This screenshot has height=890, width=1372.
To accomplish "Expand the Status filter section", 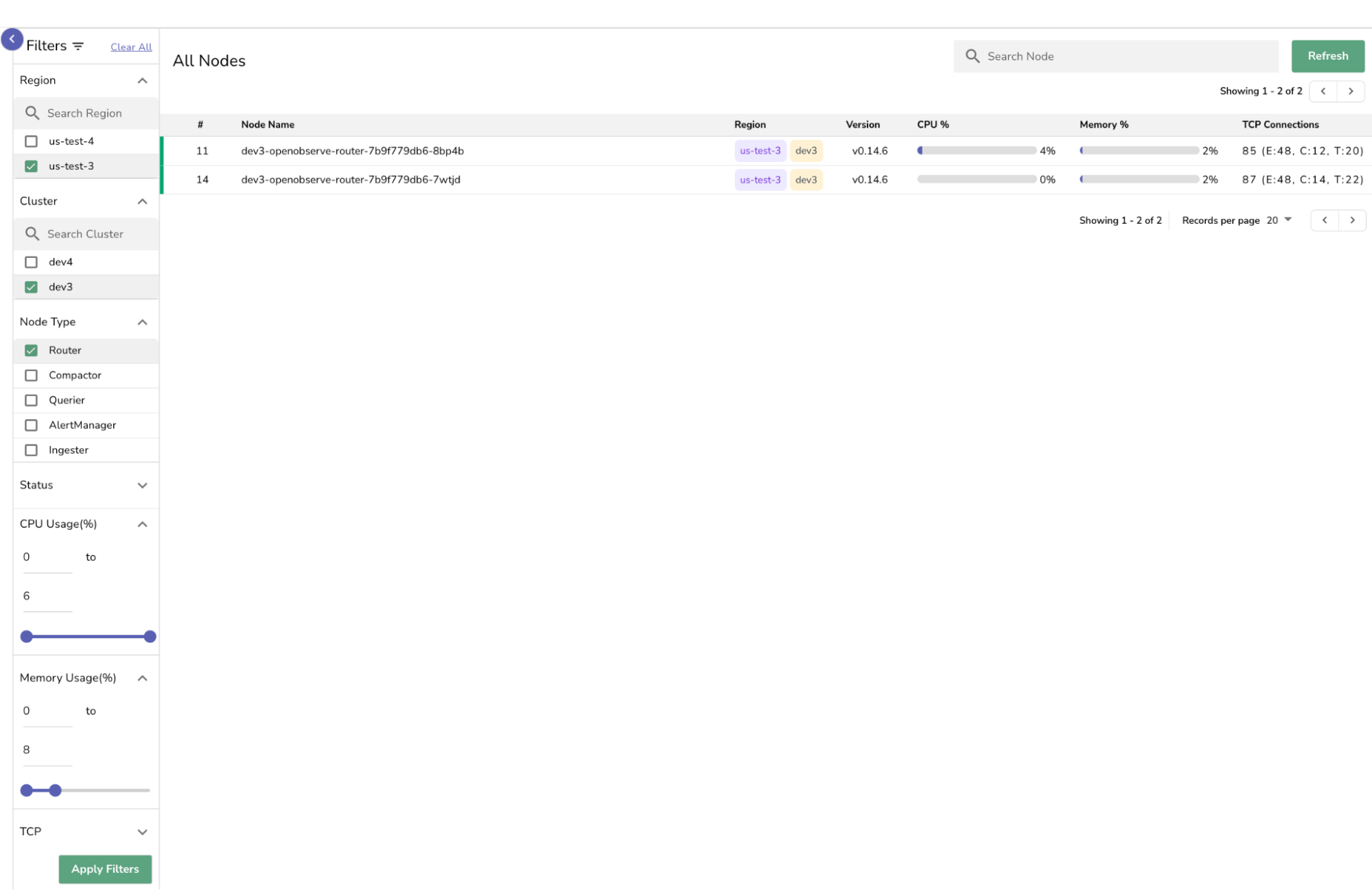I will pos(142,485).
